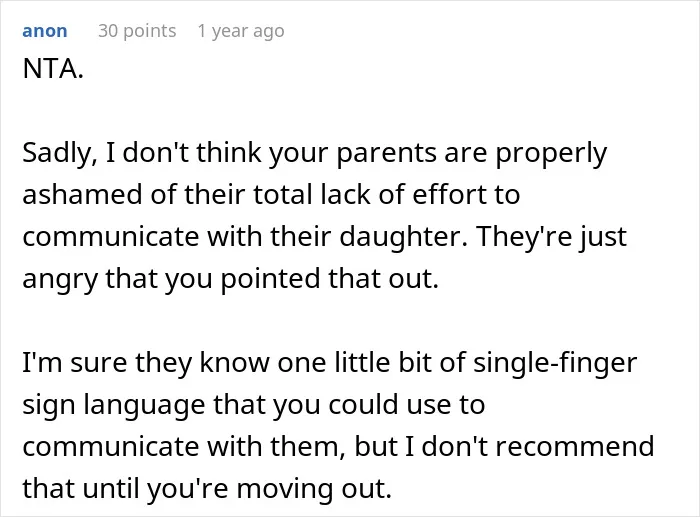Click the word single-finger
The width and height of the screenshot is (700, 517).
555,363
